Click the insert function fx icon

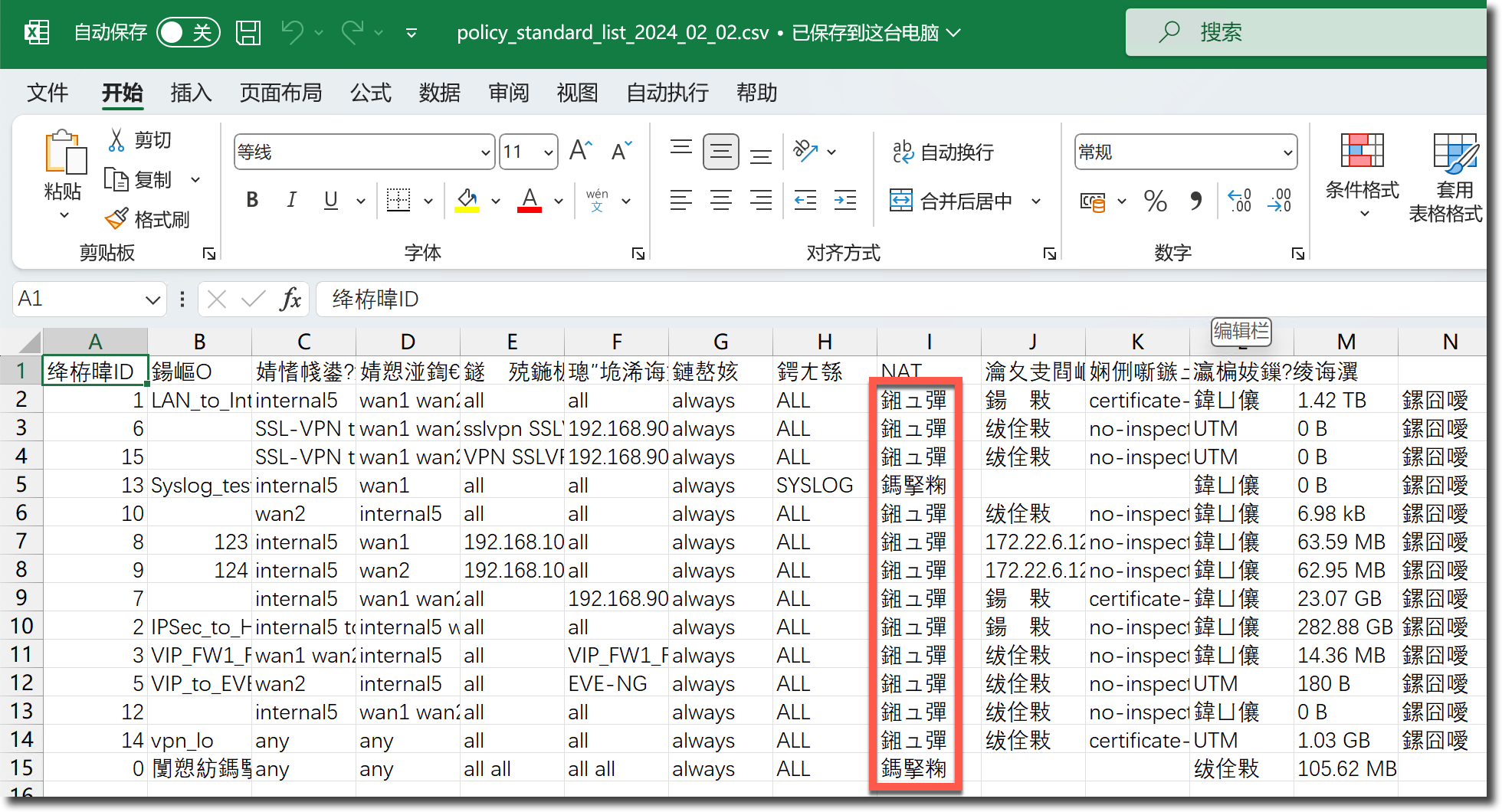tap(290, 299)
